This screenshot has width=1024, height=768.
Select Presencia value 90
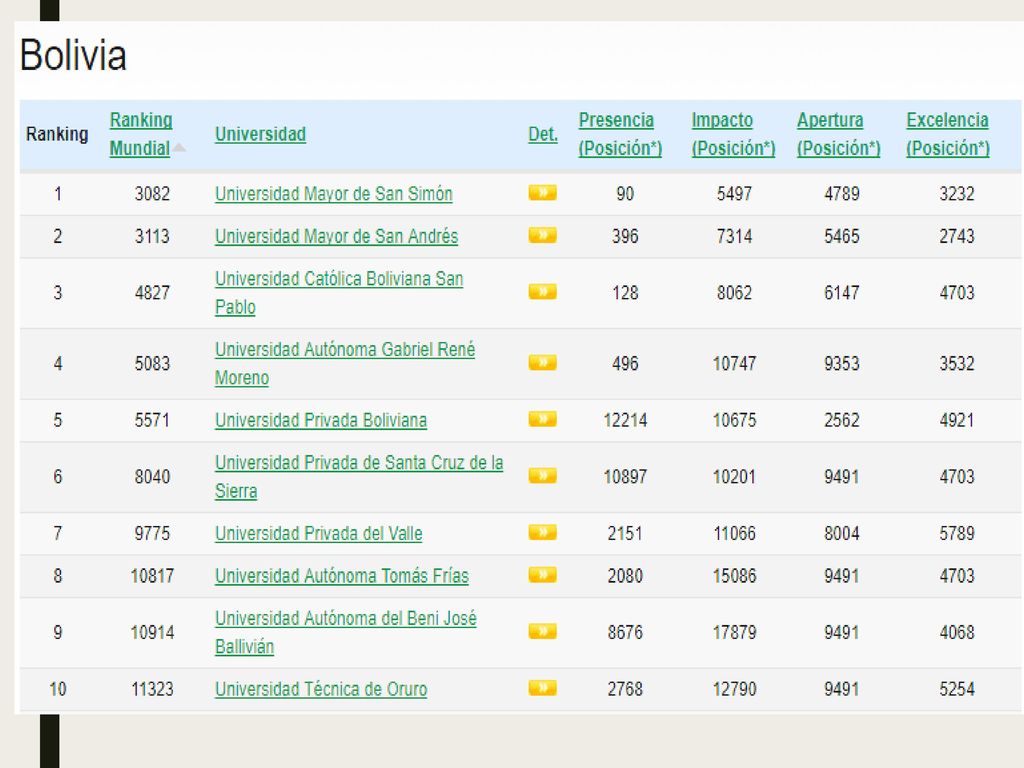(625, 194)
